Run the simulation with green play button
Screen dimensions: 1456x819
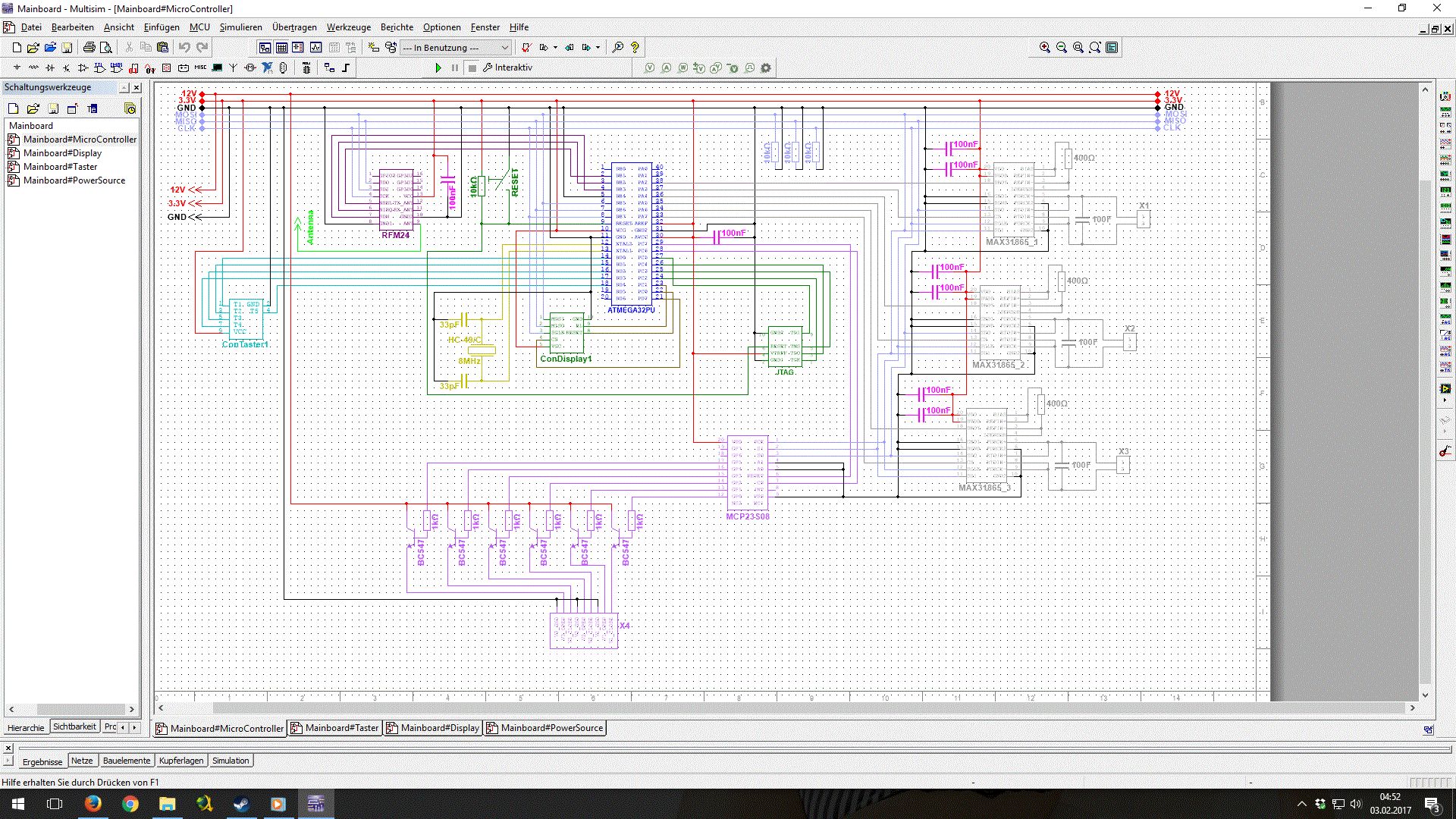click(x=438, y=67)
